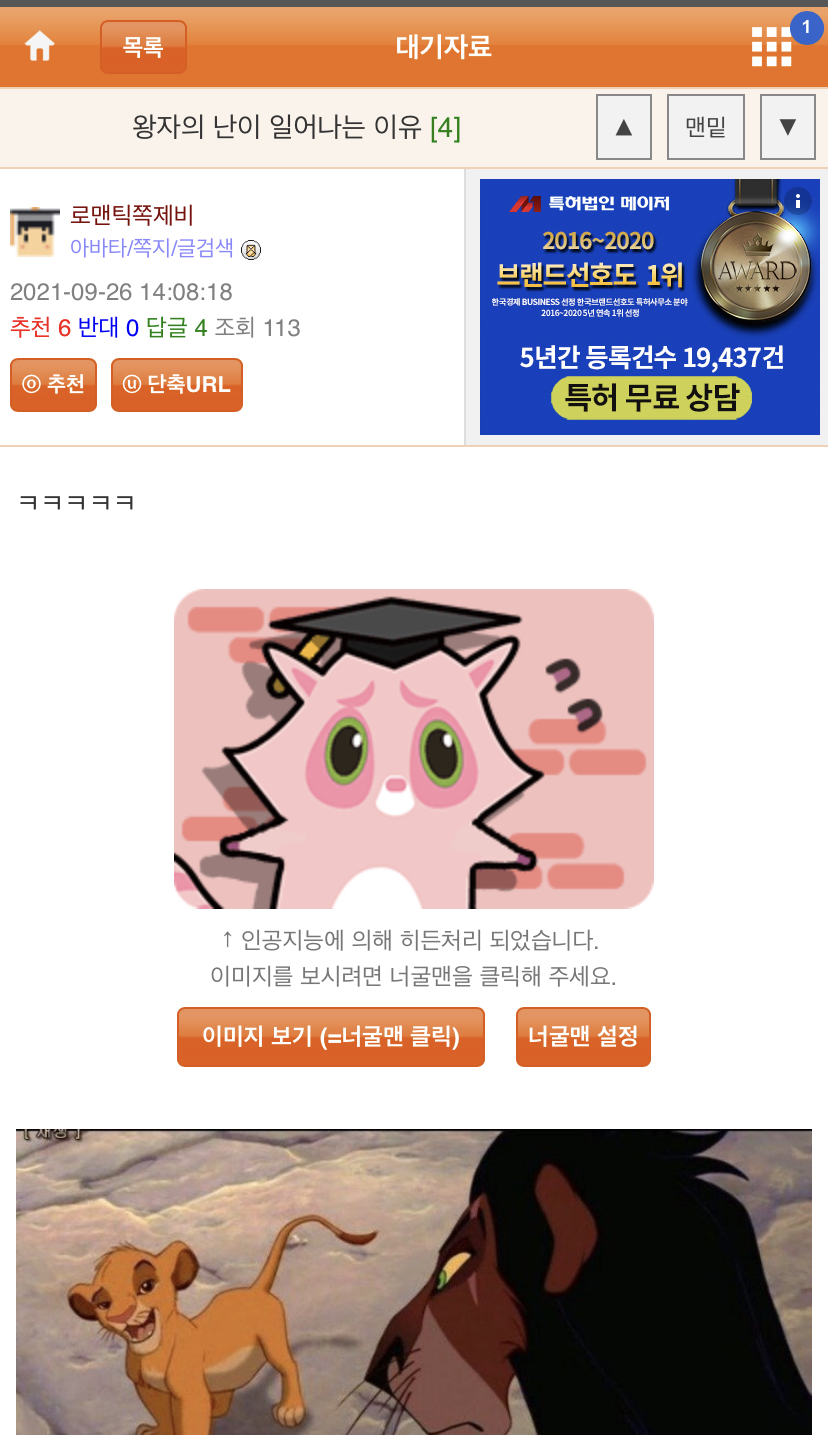Open the 특허 무료 상담 ad banner
The image size is (828, 1435).
coord(650,307)
